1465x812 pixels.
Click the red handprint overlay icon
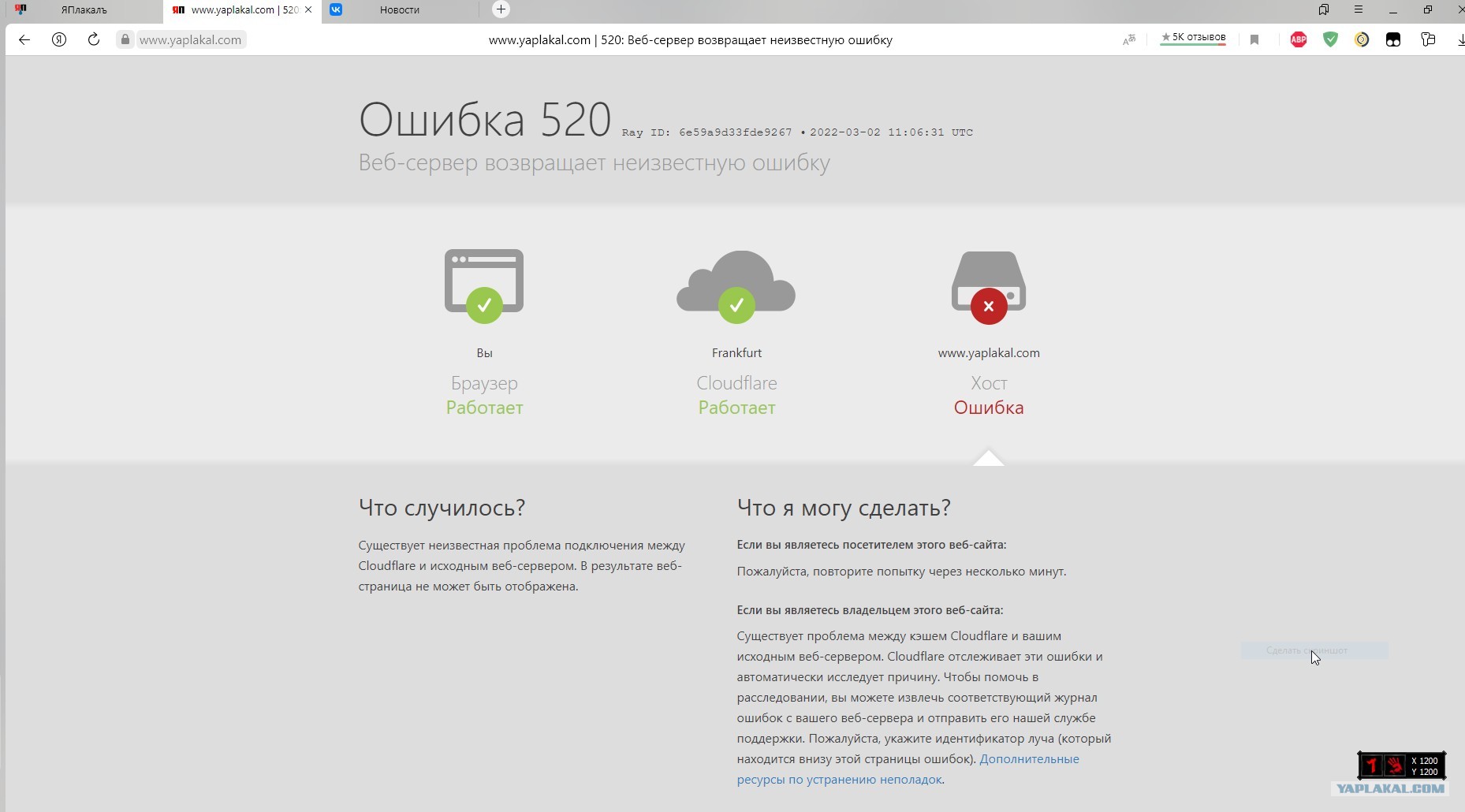coord(1395,765)
